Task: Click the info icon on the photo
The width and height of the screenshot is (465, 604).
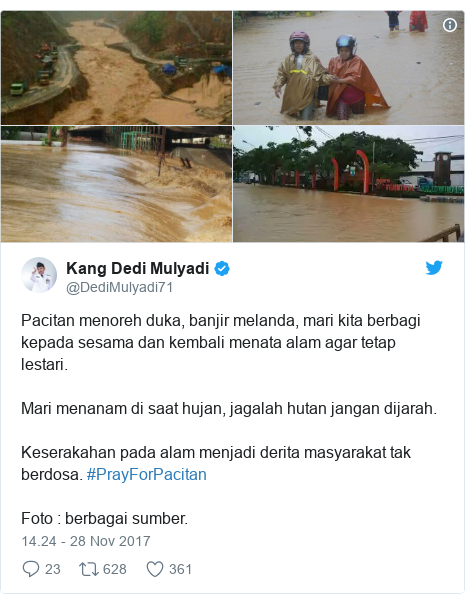Action: pyautogui.click(x=450, y=25)
